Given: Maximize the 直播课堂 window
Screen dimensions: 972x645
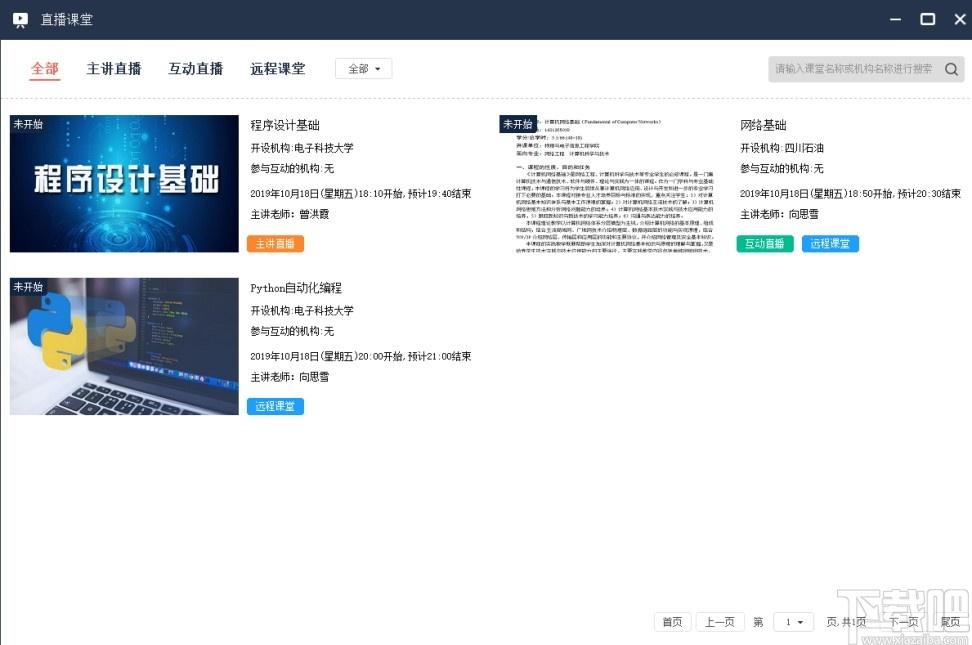Looking at the screenshot, I should 927,20.
